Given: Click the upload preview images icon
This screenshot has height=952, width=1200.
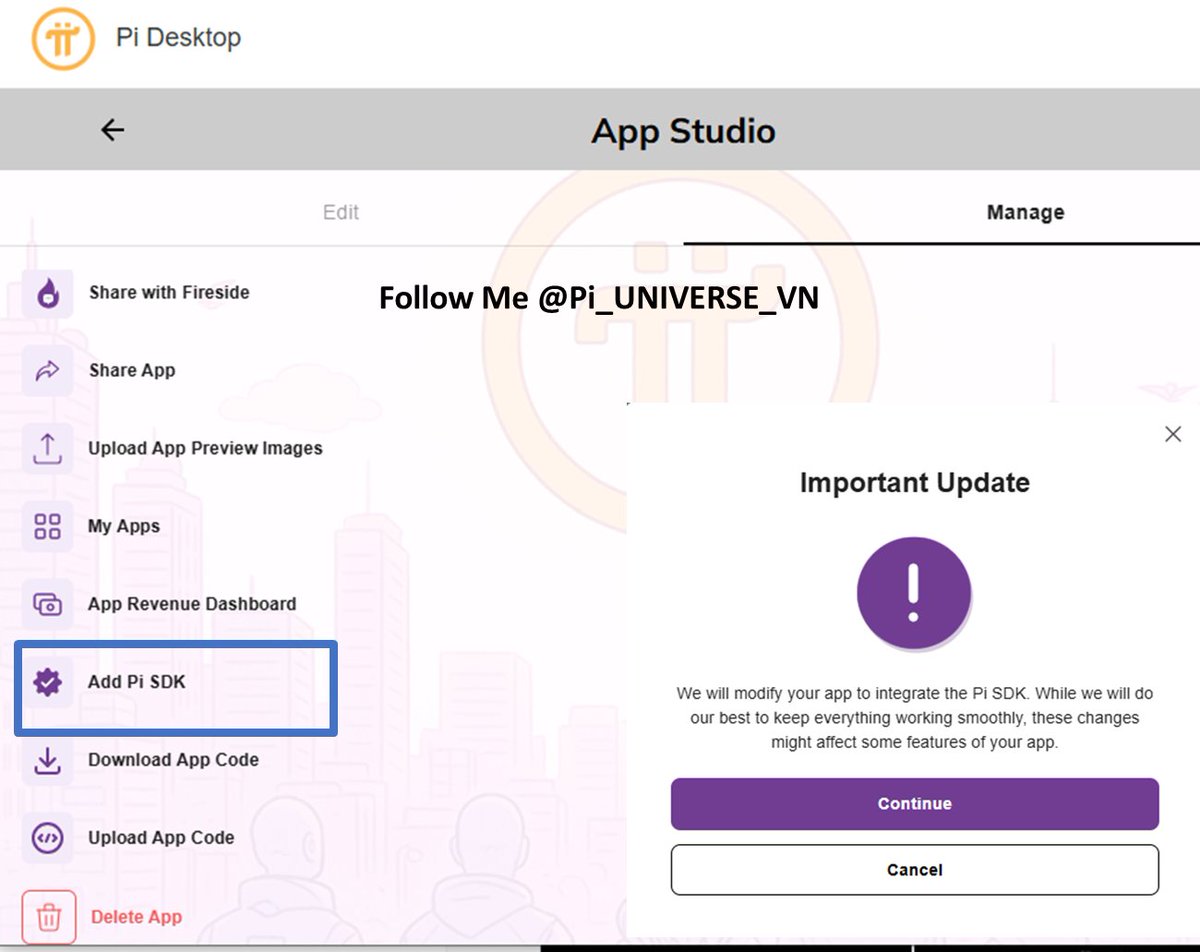Looking at the screenshot, I should point(47,448).
